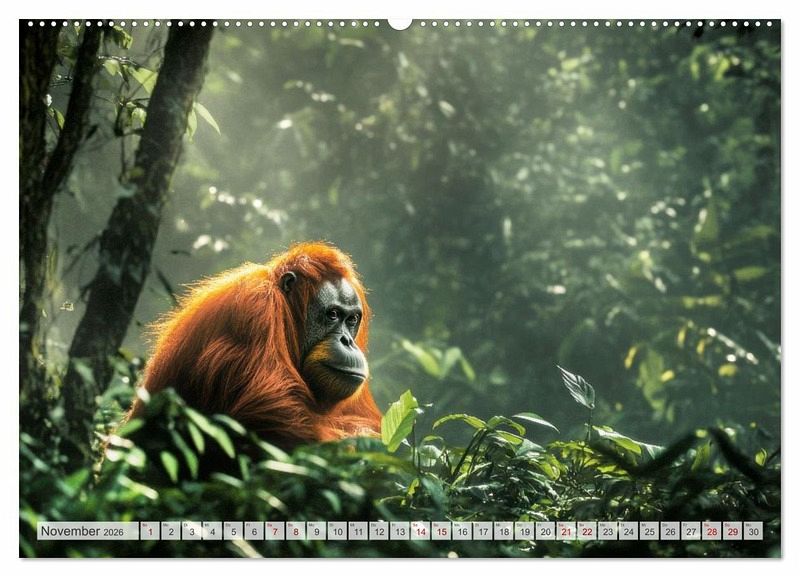This screenshot has height=577, width=800.
Task: Choose day 3 on the date row
Action: [x=192, y=531]
